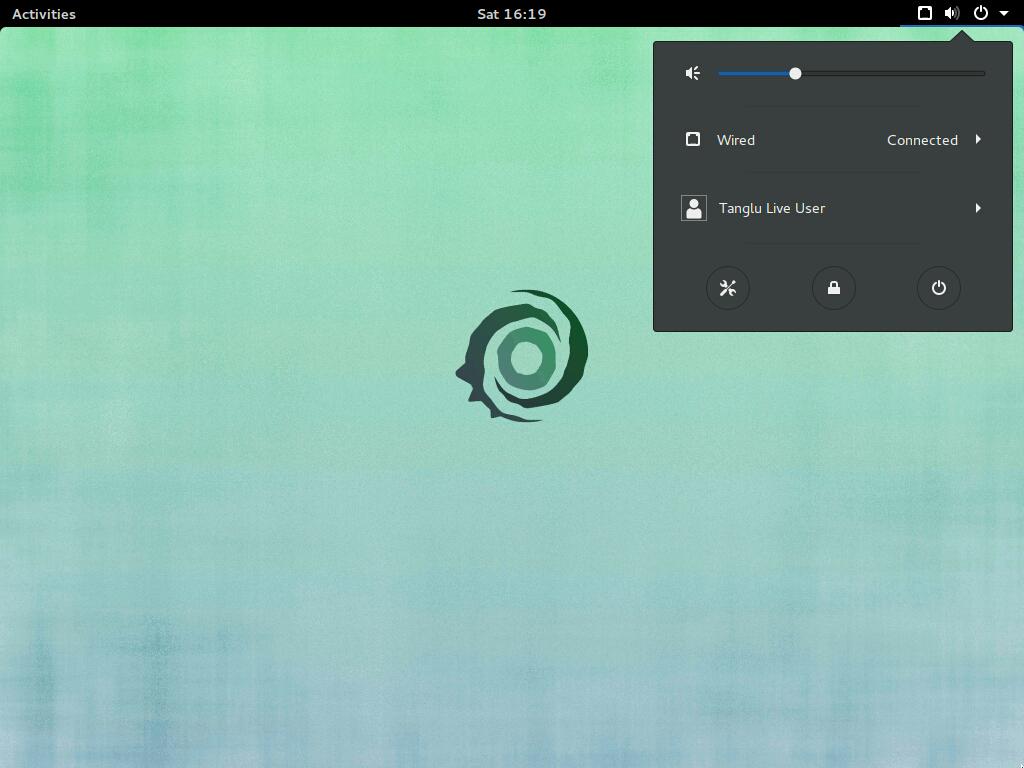Screen dimensions: 1024x768
Task: Click the power off round button
Action: (x=938, y=288)
